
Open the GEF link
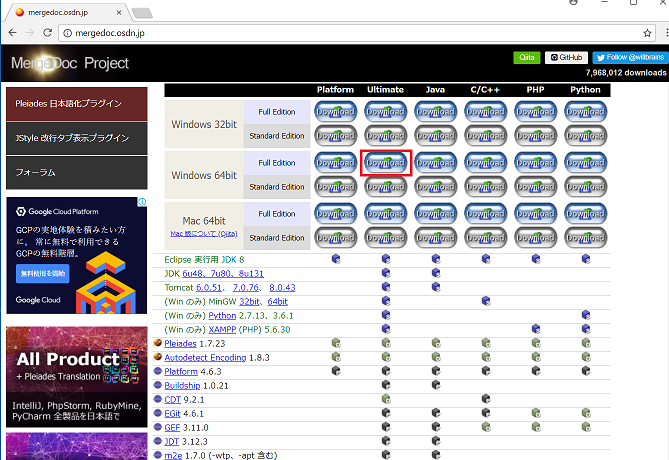point(172,428)
